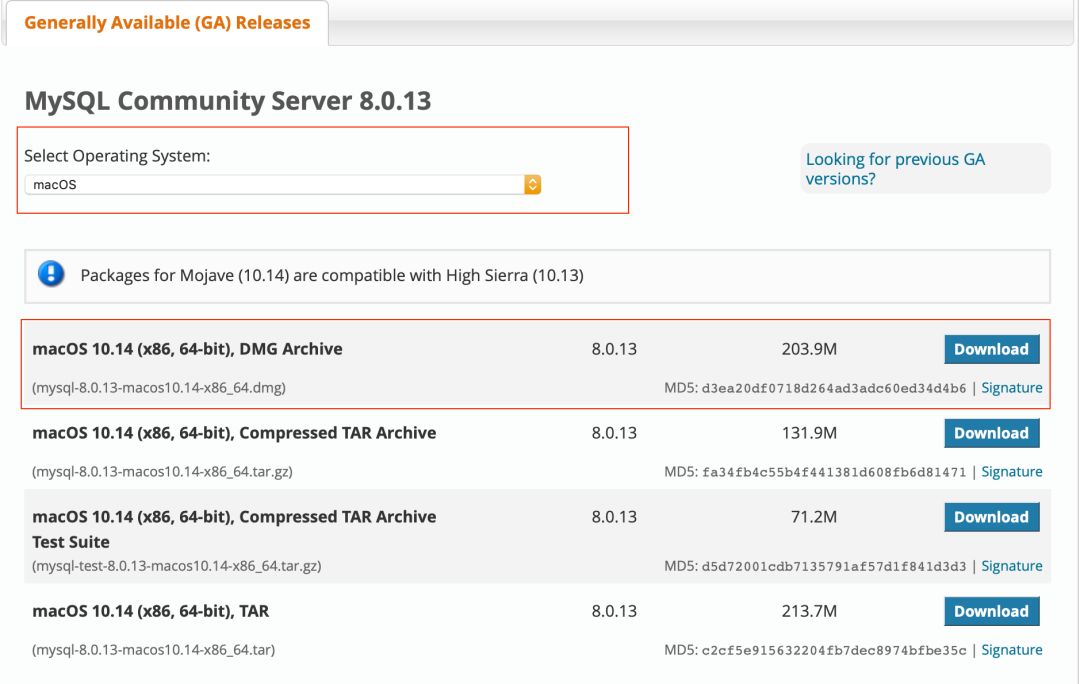Click the blue exclamation info icon
The height and width of the screenshot is (684, 1080).
point(51,274)
